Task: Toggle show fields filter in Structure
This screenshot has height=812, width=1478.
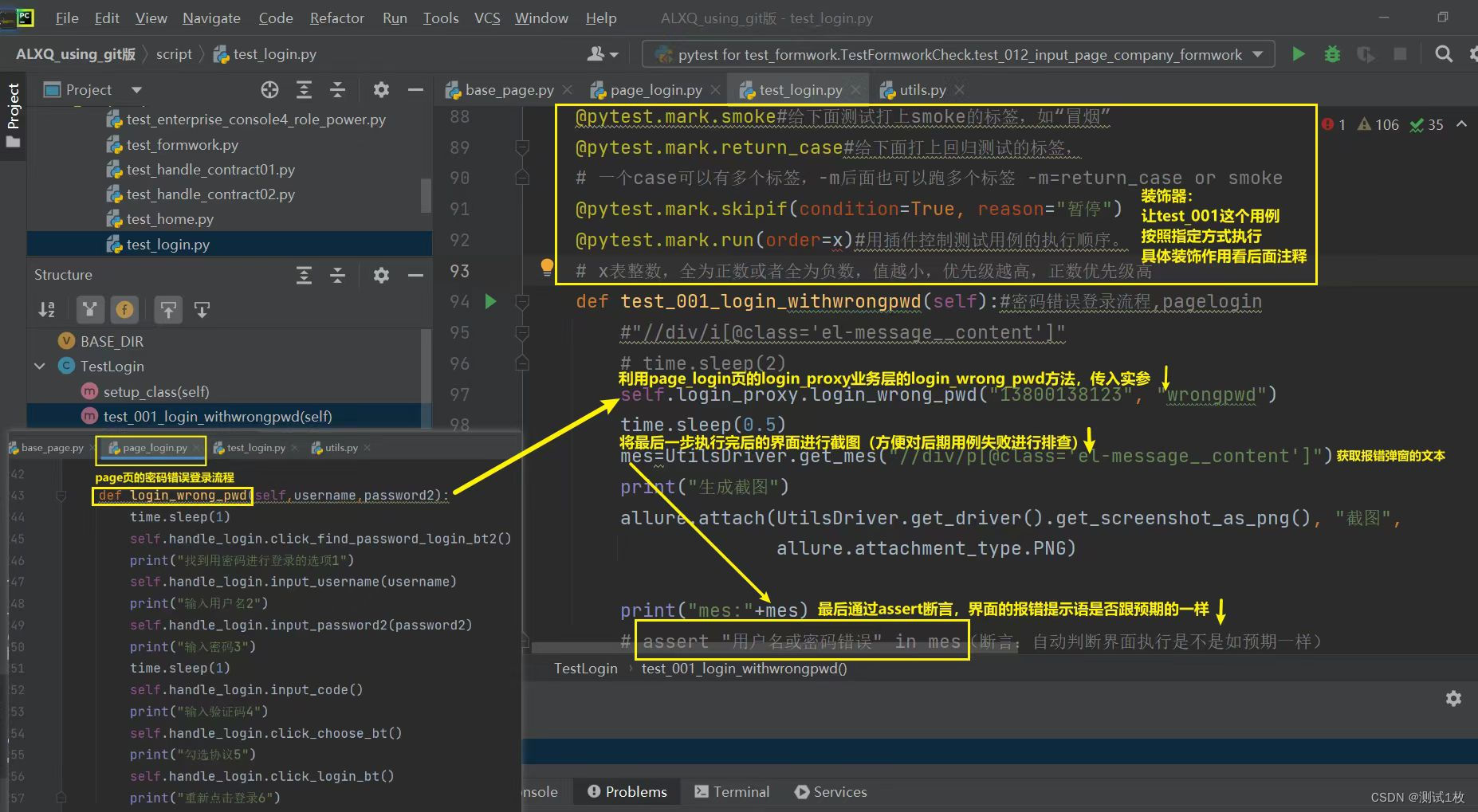Action: [x=124, y=309]
